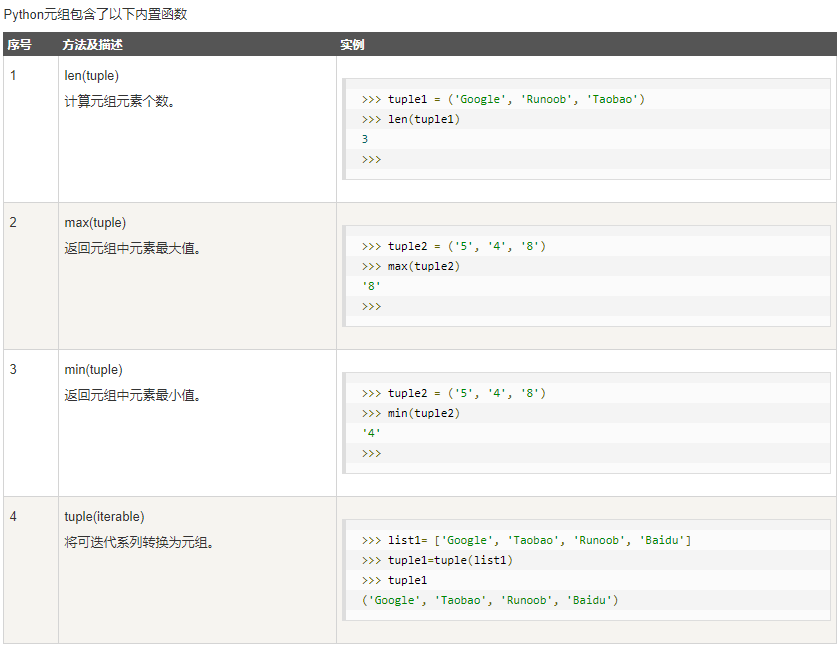Click the '方法及描述' column header

(92, 45)
